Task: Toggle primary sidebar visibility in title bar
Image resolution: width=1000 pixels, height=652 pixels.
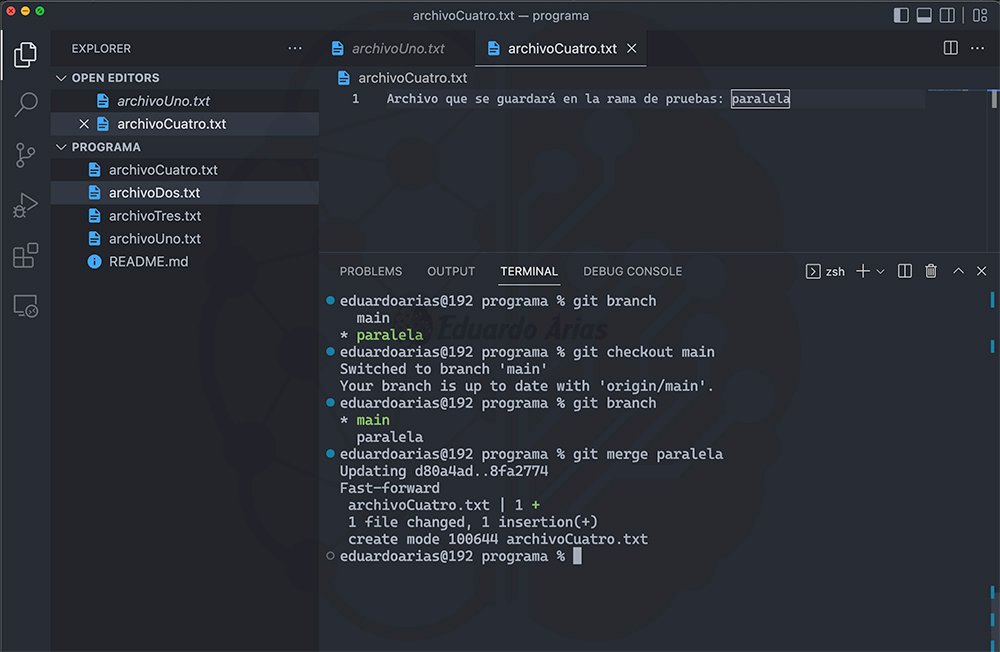Action: (901, 15)
